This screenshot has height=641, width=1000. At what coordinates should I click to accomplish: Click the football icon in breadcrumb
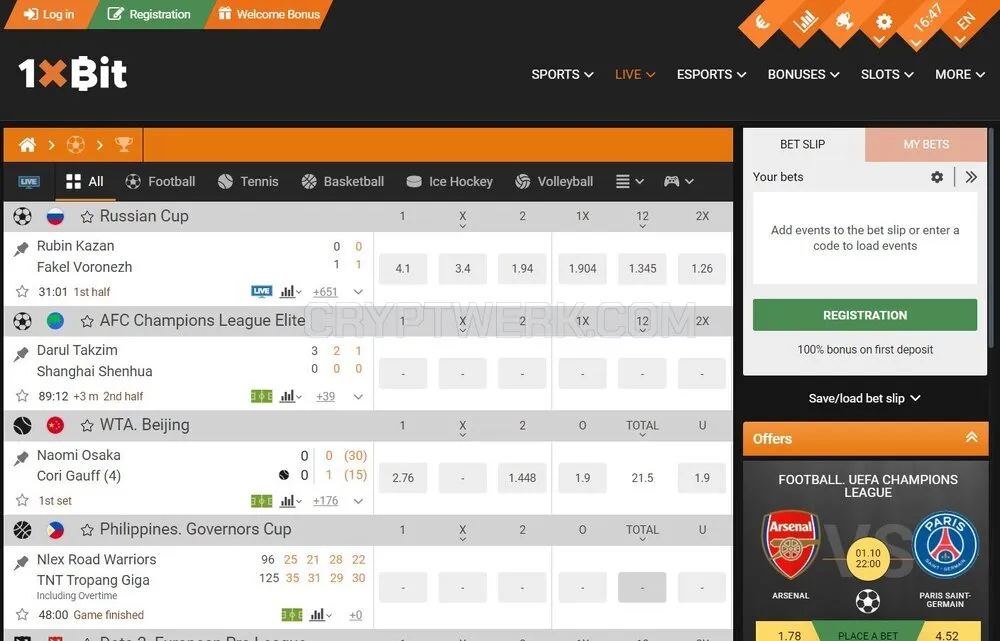[x=75, y=145]
